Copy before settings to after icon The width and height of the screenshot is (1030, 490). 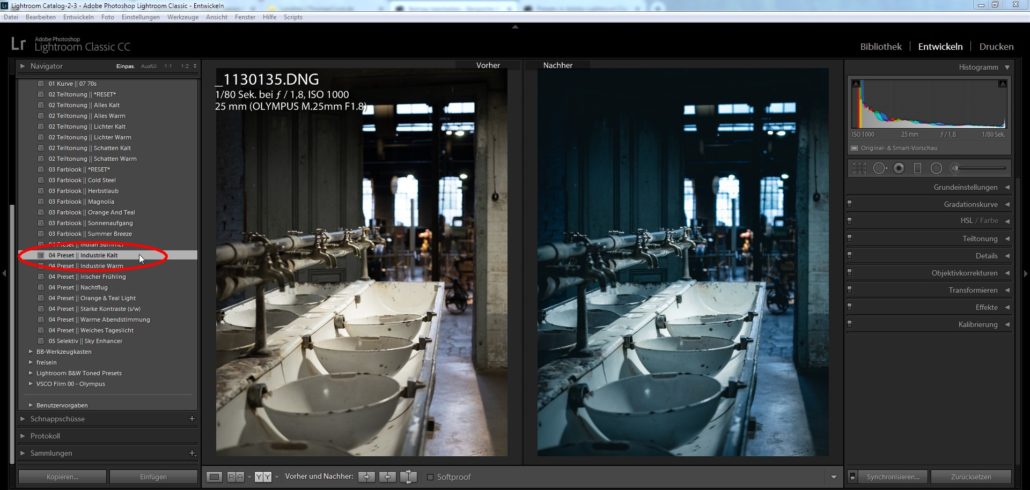click(367, 477)
